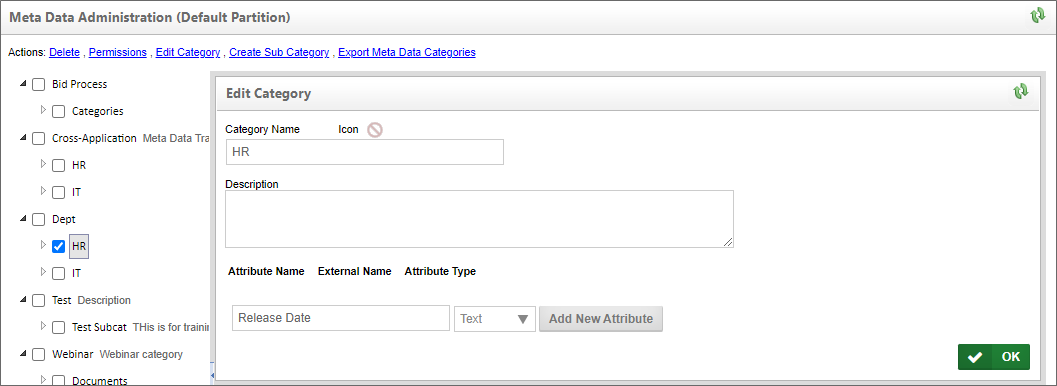Click Create Sub Category link

[279, 52]
